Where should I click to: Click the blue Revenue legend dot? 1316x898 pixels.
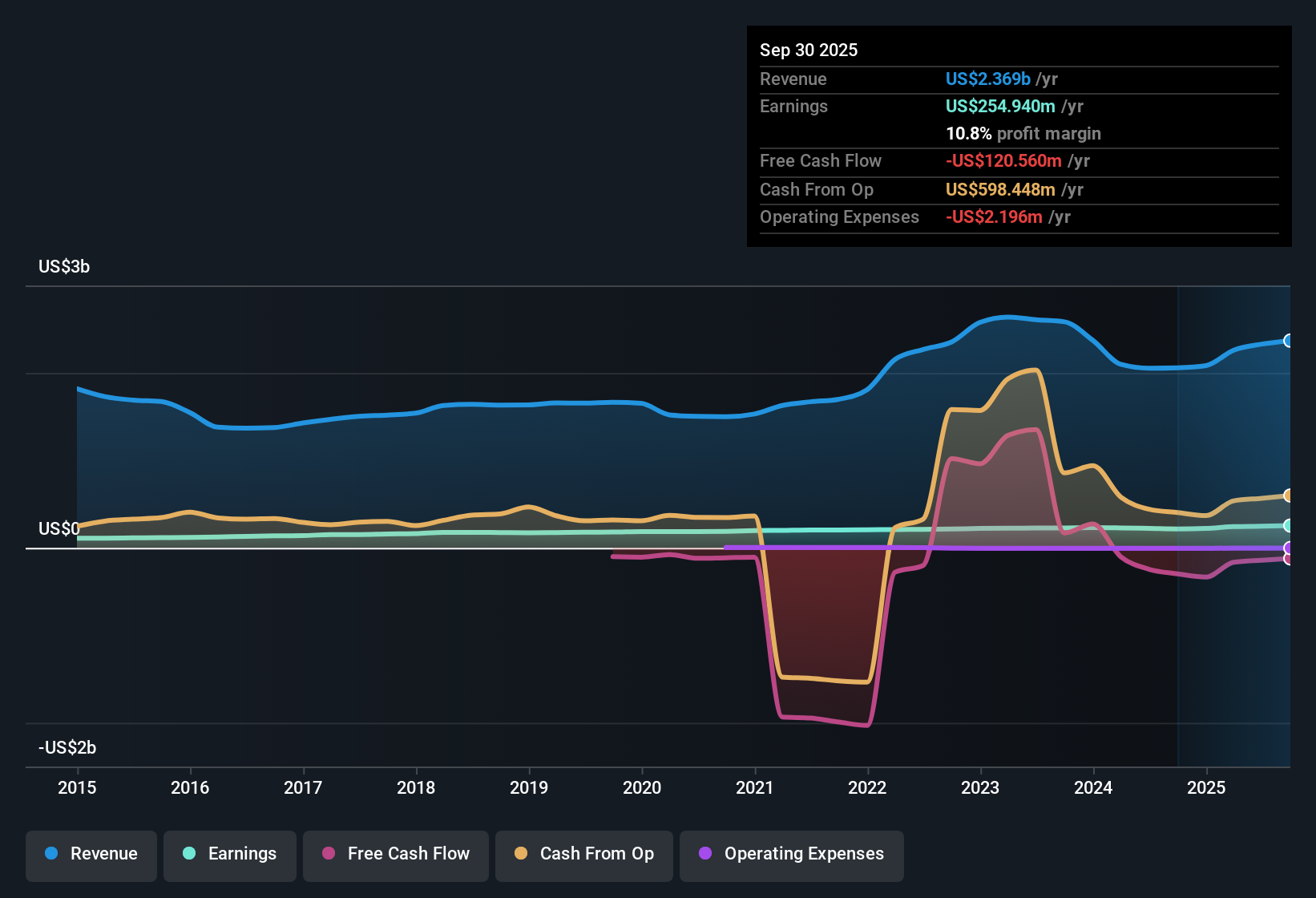51,854
